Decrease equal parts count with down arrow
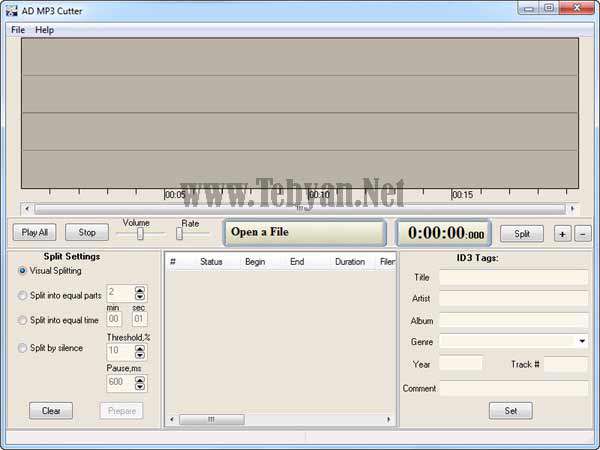600x450 pixels. coord(140,297)
